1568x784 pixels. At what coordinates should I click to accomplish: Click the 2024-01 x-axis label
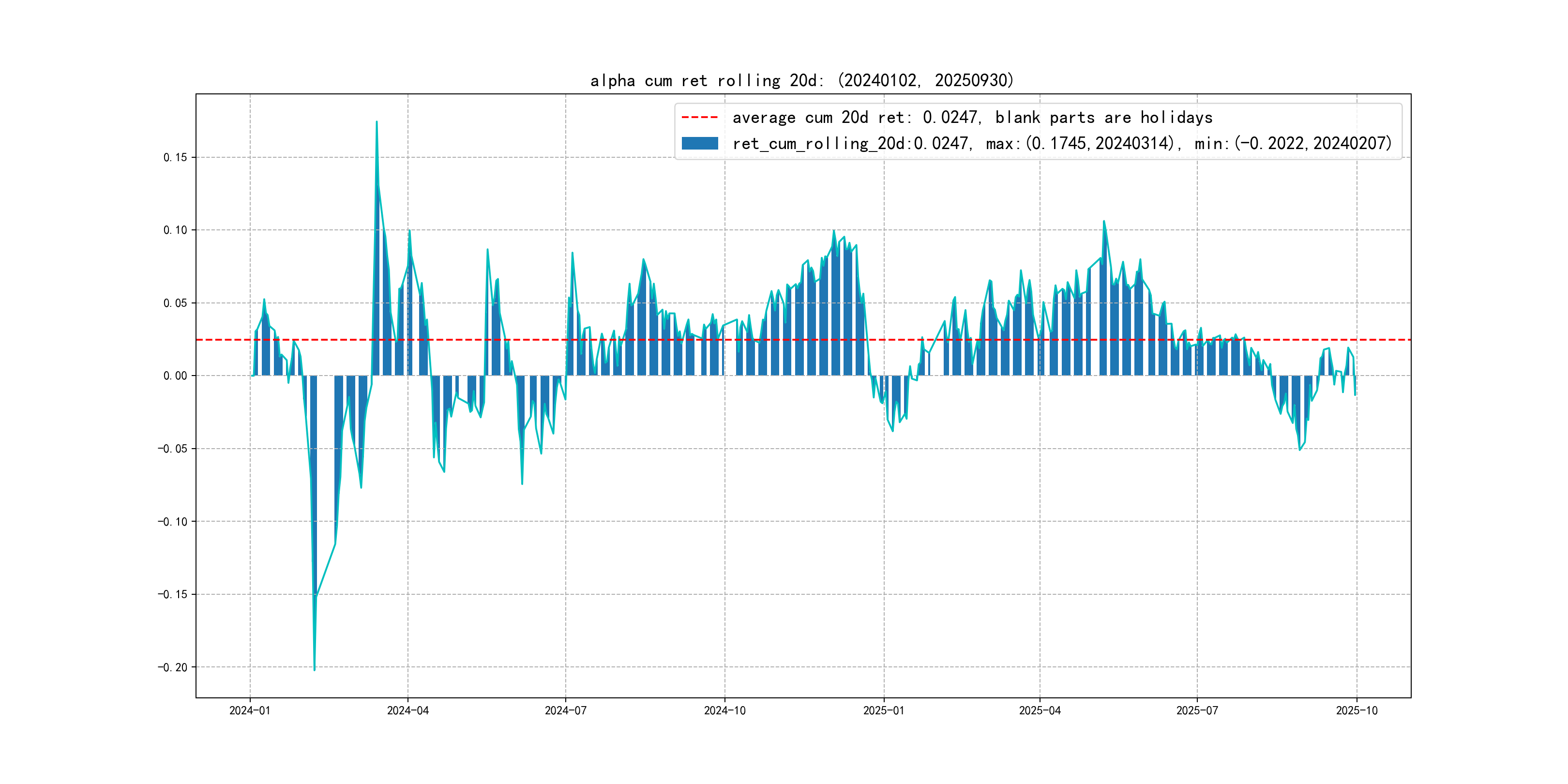click(x=250, y=710)
